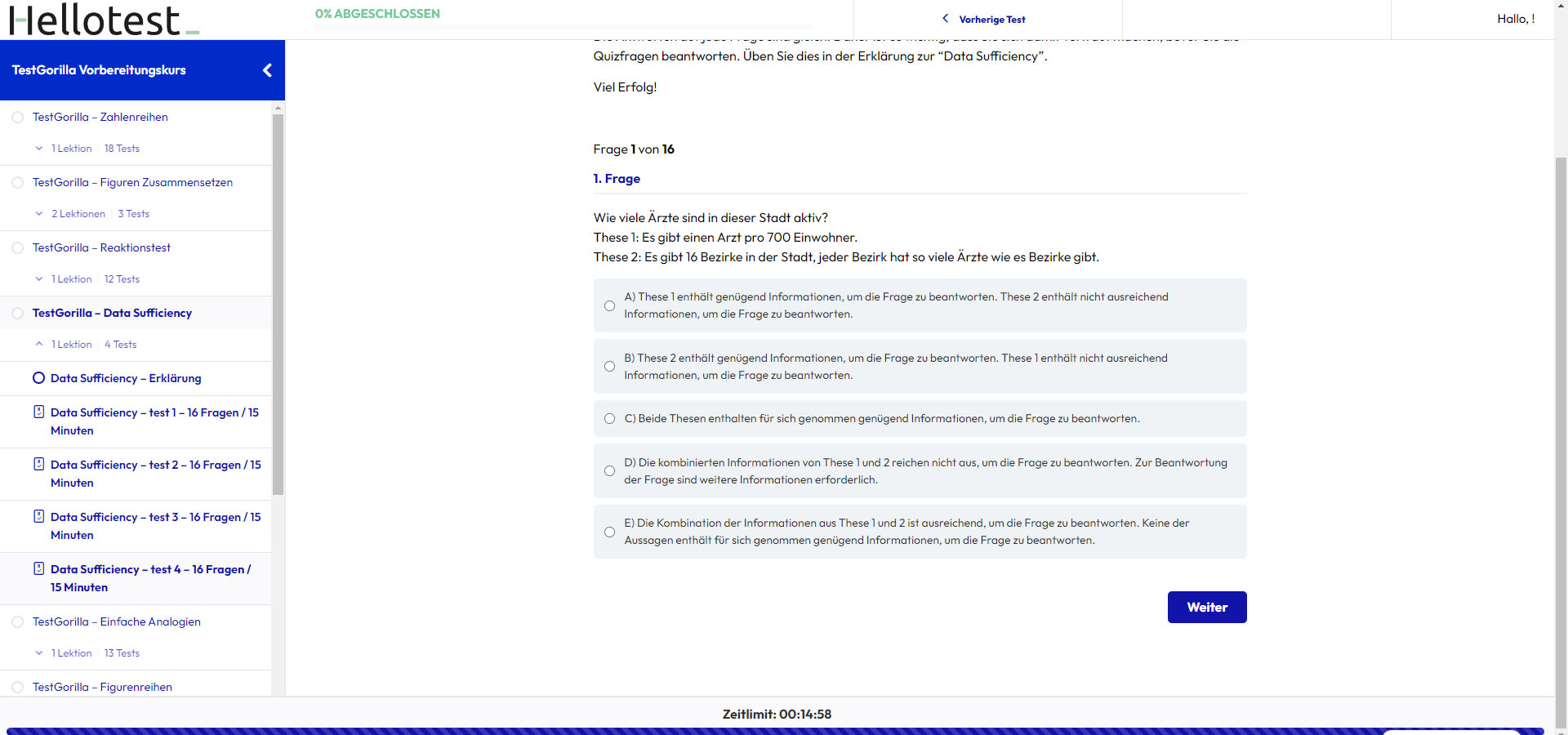The height and width of the screenshot is (735, 1568).
Task: Click the 12 Tests count under Reaktionstest
Action: pyautogui.click(x=122, y=279)
